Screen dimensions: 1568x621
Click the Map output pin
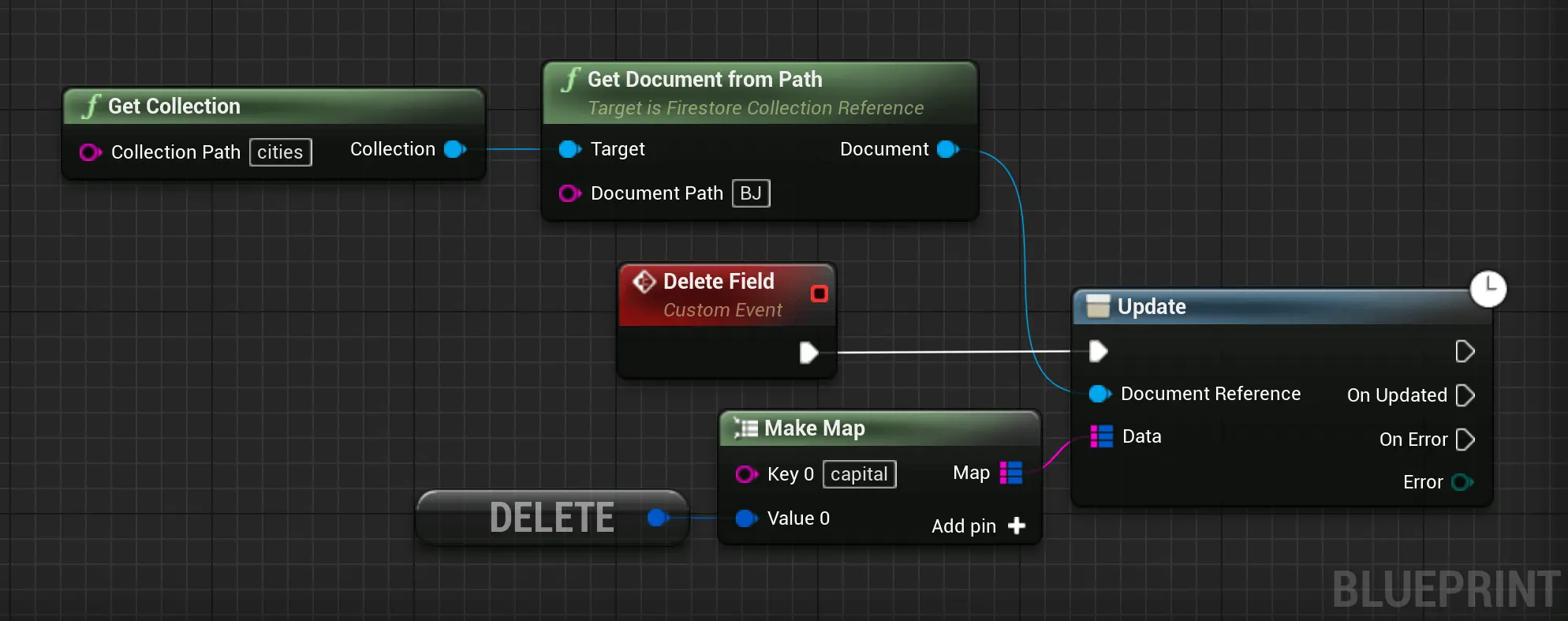[1011, 473]
